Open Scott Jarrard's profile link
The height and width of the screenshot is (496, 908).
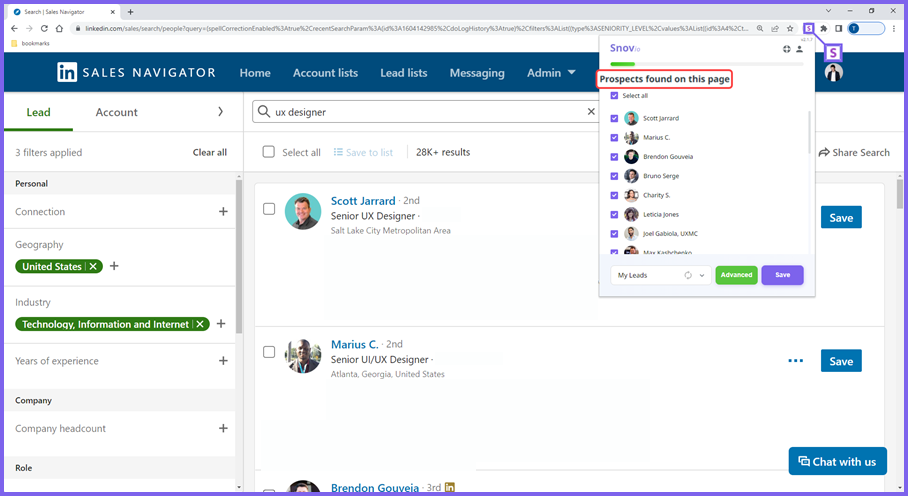363,201
